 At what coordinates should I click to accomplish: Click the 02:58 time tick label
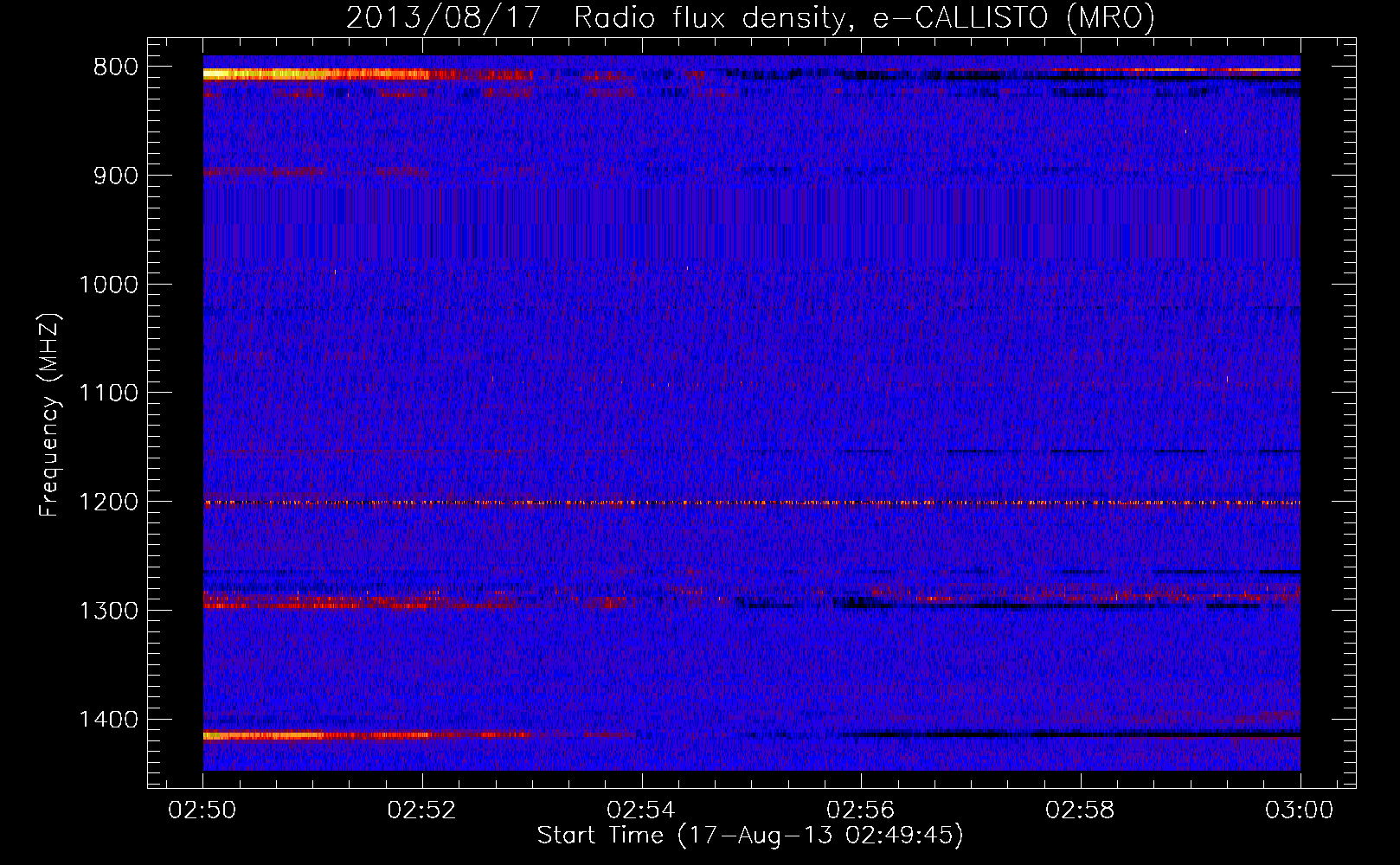tap(1081, 810)
